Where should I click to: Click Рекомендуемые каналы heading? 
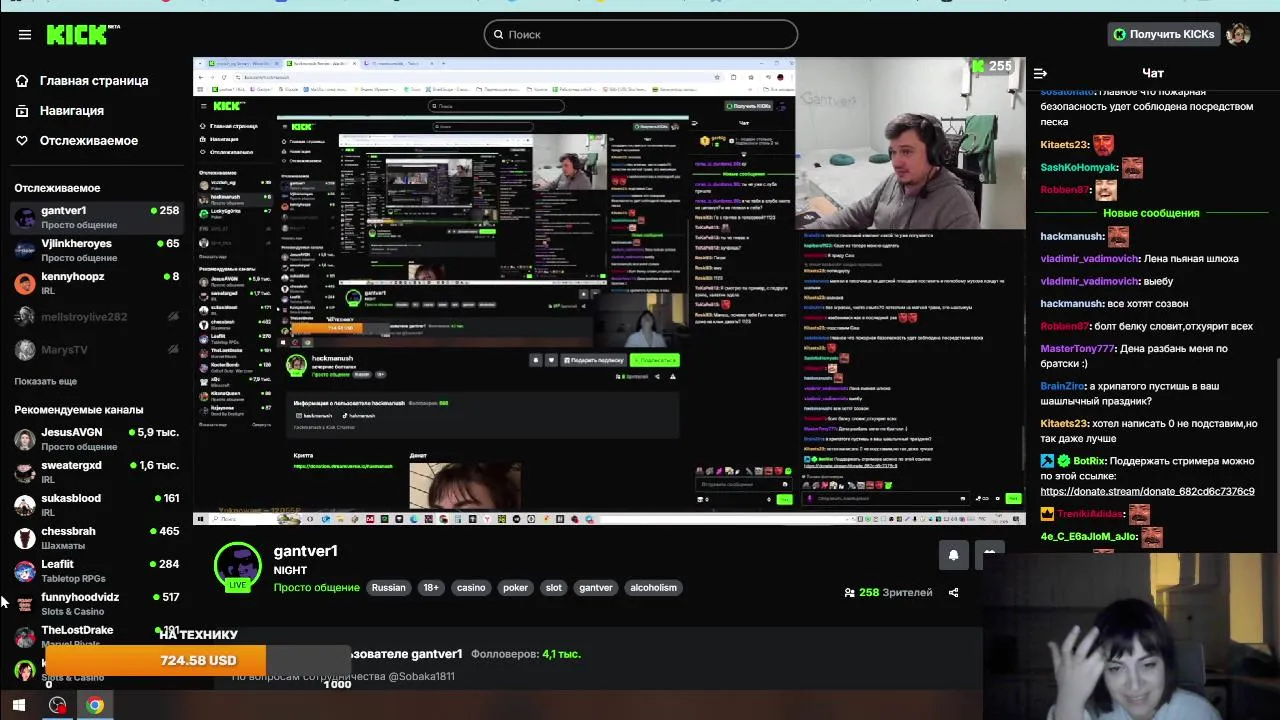tap(78, 410)
